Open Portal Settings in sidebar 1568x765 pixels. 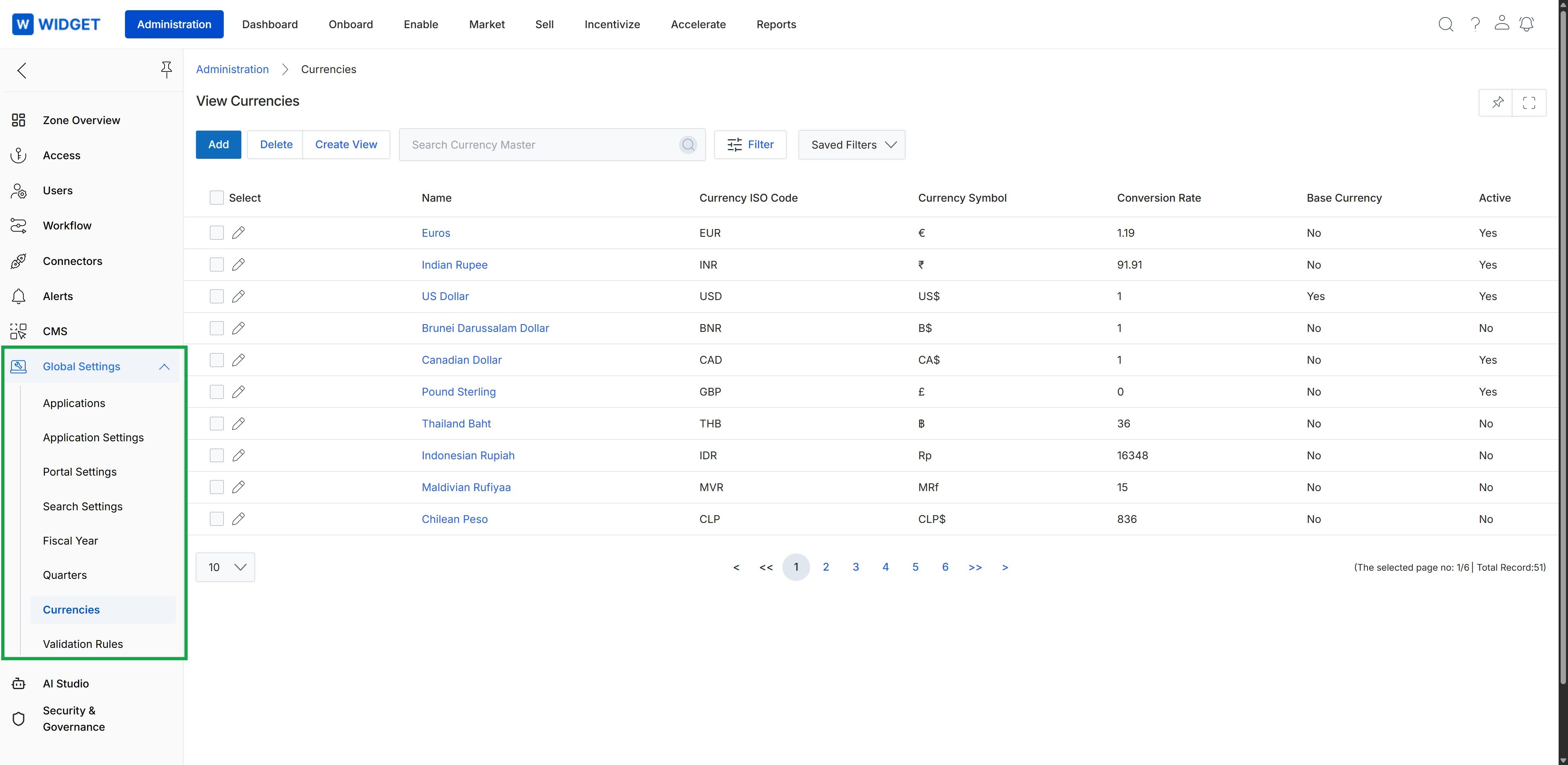[x=80, y=471]
